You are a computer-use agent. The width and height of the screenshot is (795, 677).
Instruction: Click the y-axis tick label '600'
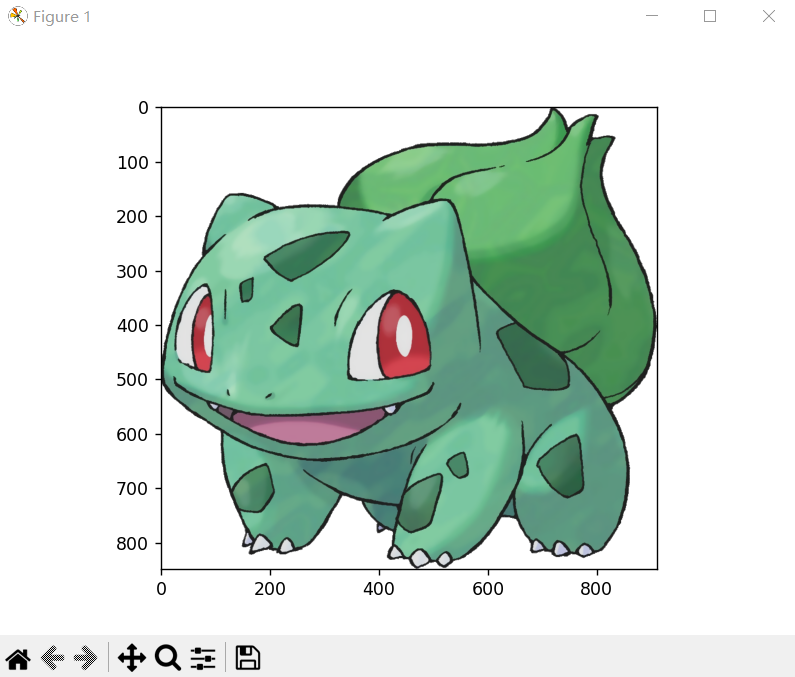(132, 435)
